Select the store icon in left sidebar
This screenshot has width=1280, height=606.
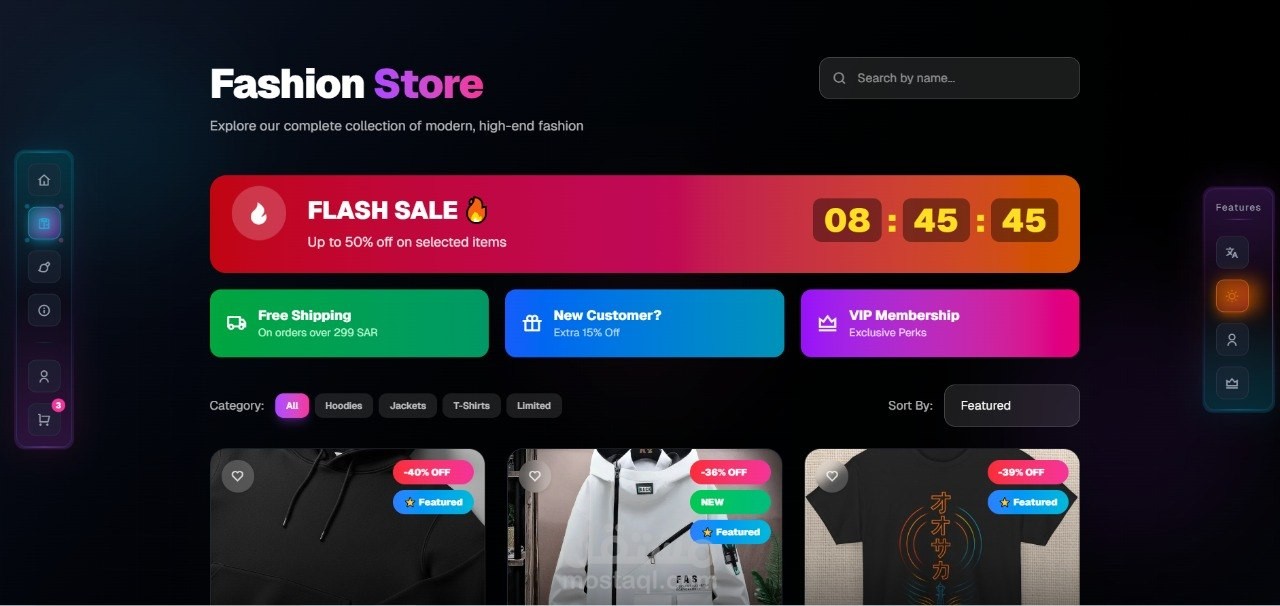coord(44,224)
